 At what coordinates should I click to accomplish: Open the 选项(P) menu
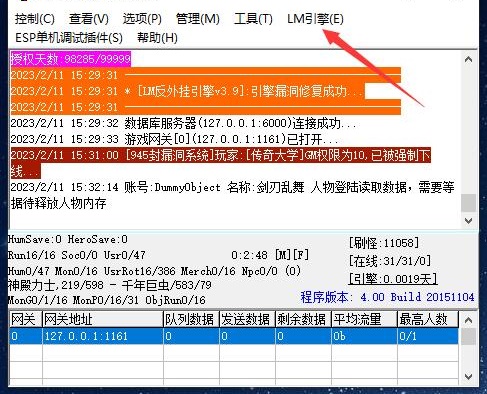pyautogui.click(x=142, y=19)
